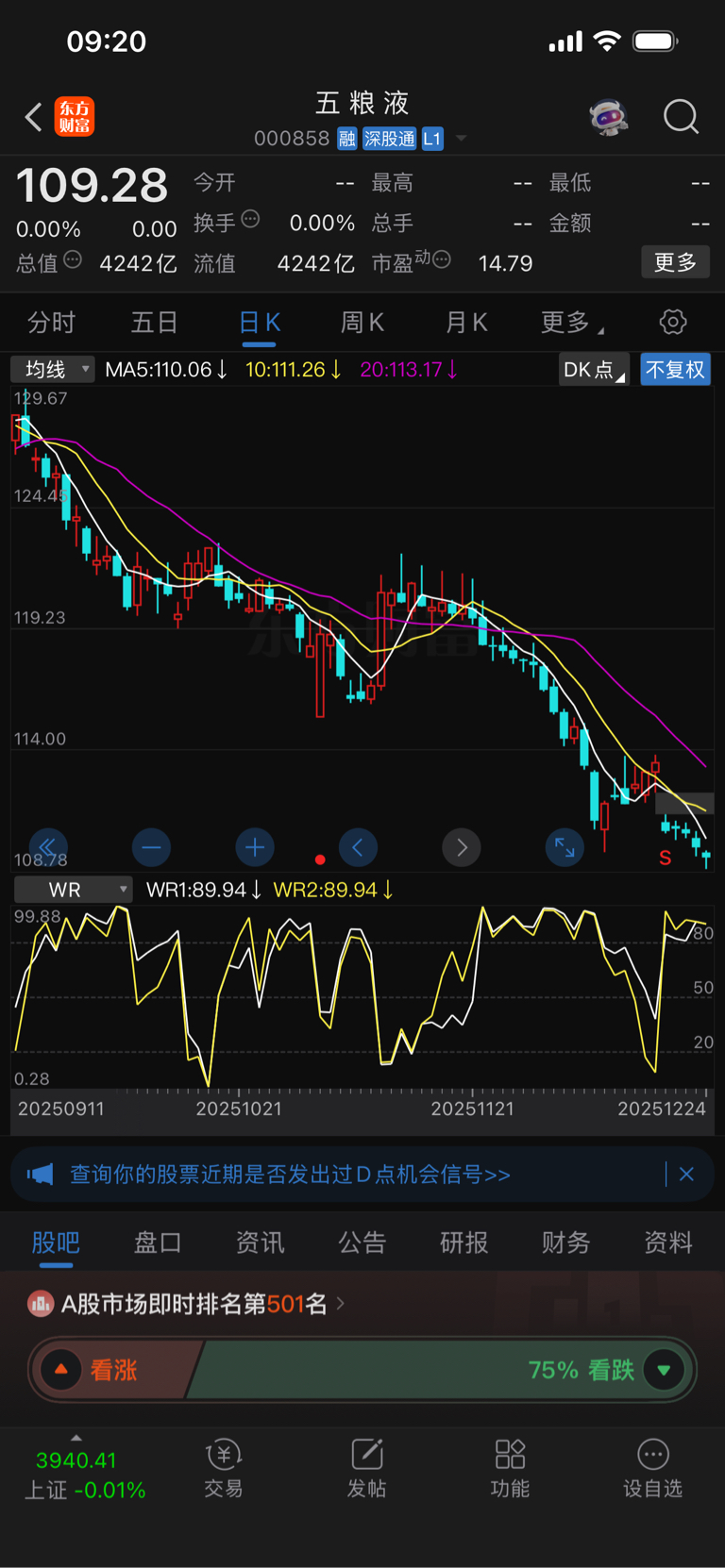Tap the MA10 111.26 label
Image resolution: width=725 pixels, height=1568 pixels.
[x=294, y=369]
